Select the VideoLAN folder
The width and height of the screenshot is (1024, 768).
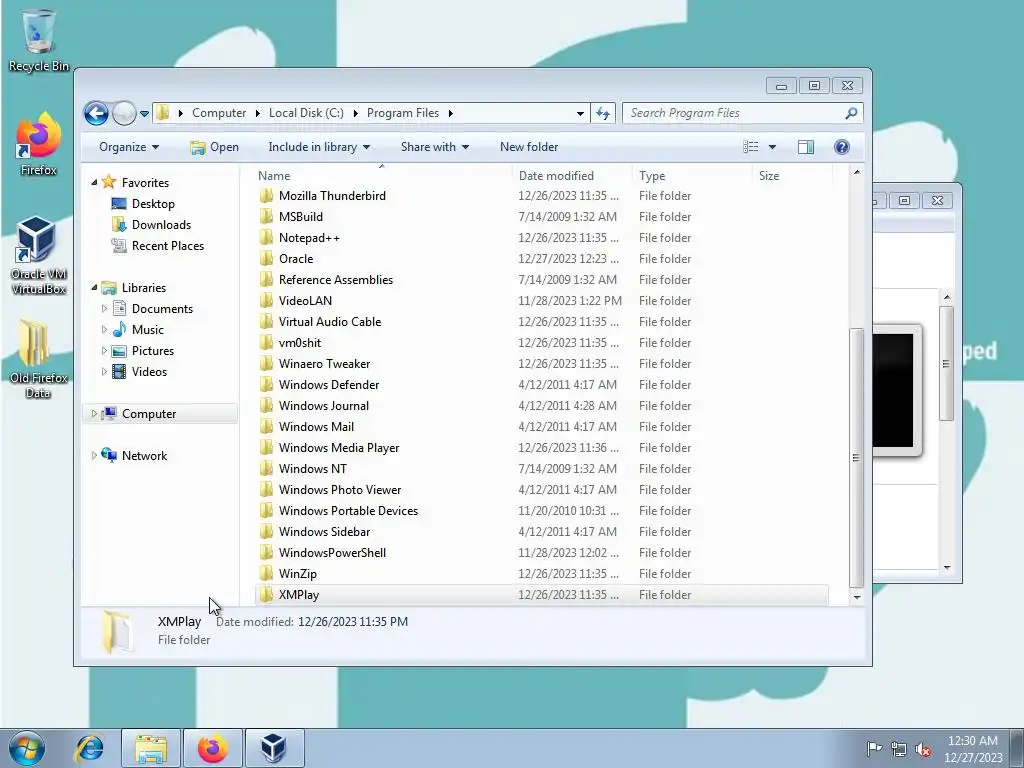(305, 300)
